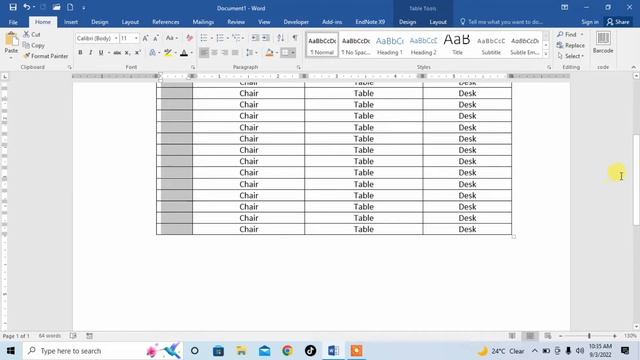Copy the selected content
The width and height of the screenshot is (640, 360).
coord(33,45)
